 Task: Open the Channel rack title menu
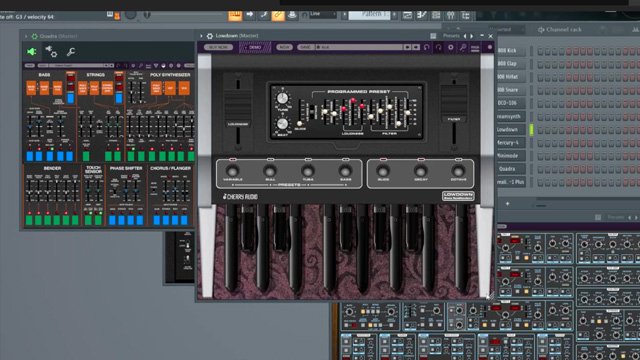559,29
